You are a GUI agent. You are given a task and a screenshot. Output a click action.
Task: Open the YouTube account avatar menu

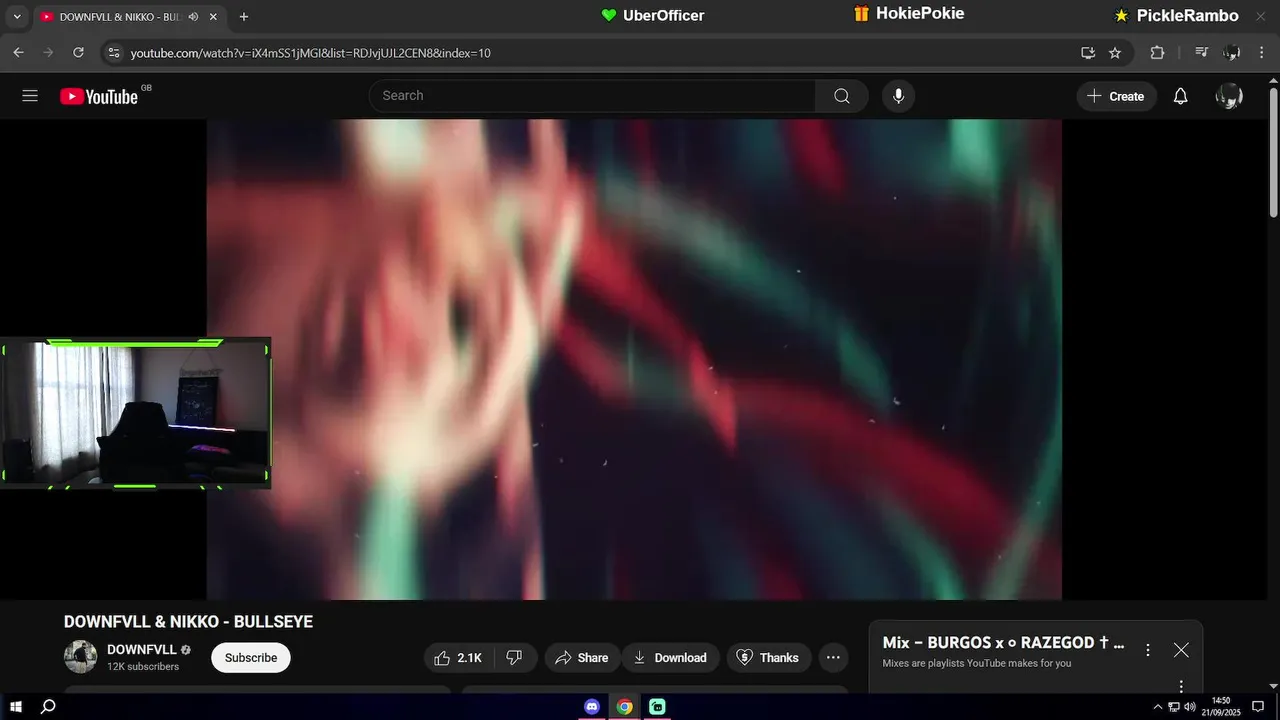click(x=1229, y=96)
